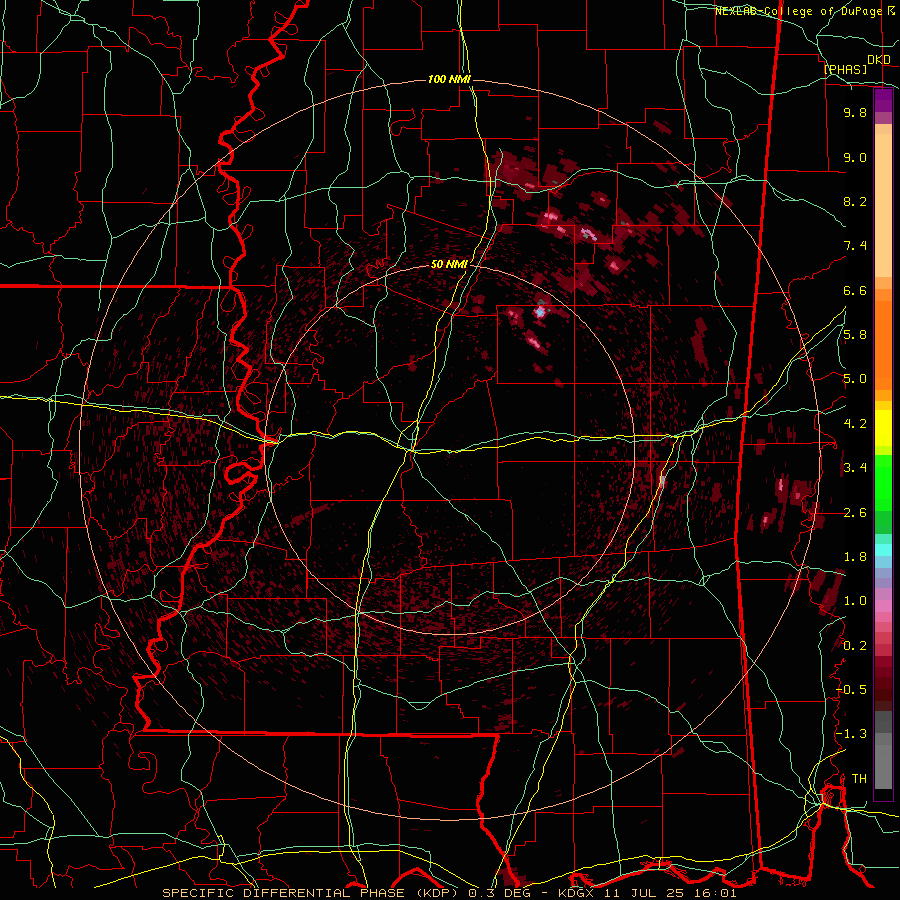Click the 50 NMI range ring label
The width and height of the screenshot is (900, 900).
click(449, 264)
